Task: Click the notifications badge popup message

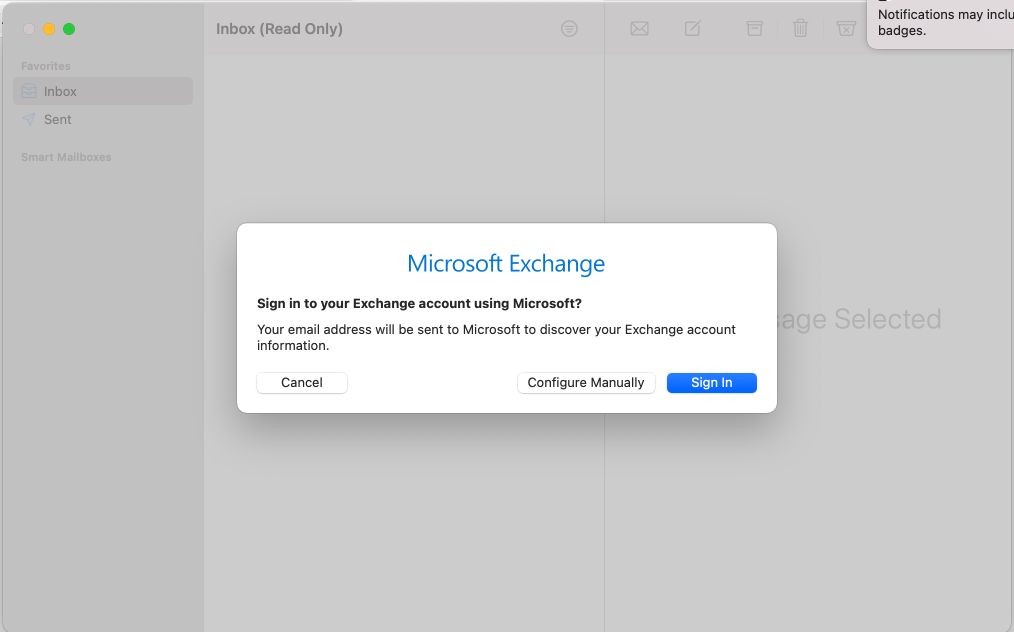Action: [x=941, y=23]
